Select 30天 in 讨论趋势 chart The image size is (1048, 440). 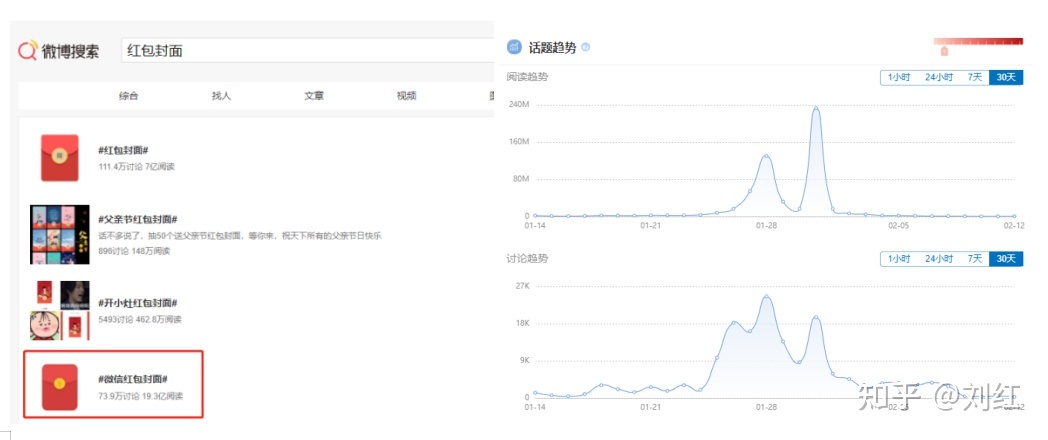[x=1006, y=259]
